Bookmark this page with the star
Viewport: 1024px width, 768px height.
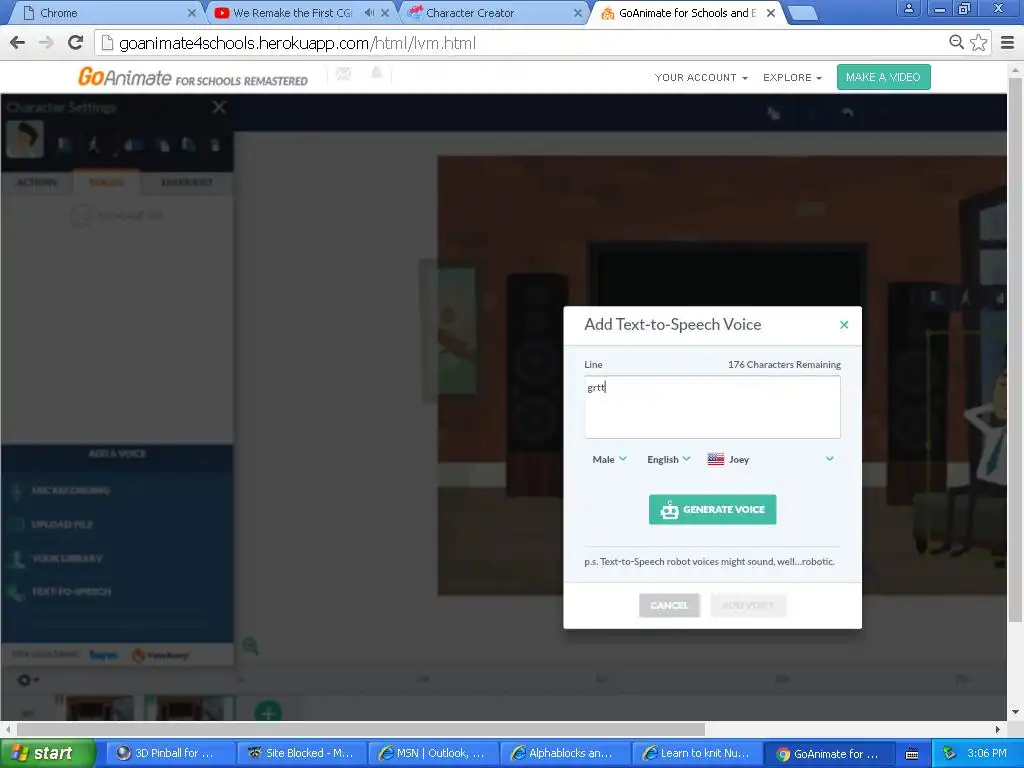click(x=978, y=43)
